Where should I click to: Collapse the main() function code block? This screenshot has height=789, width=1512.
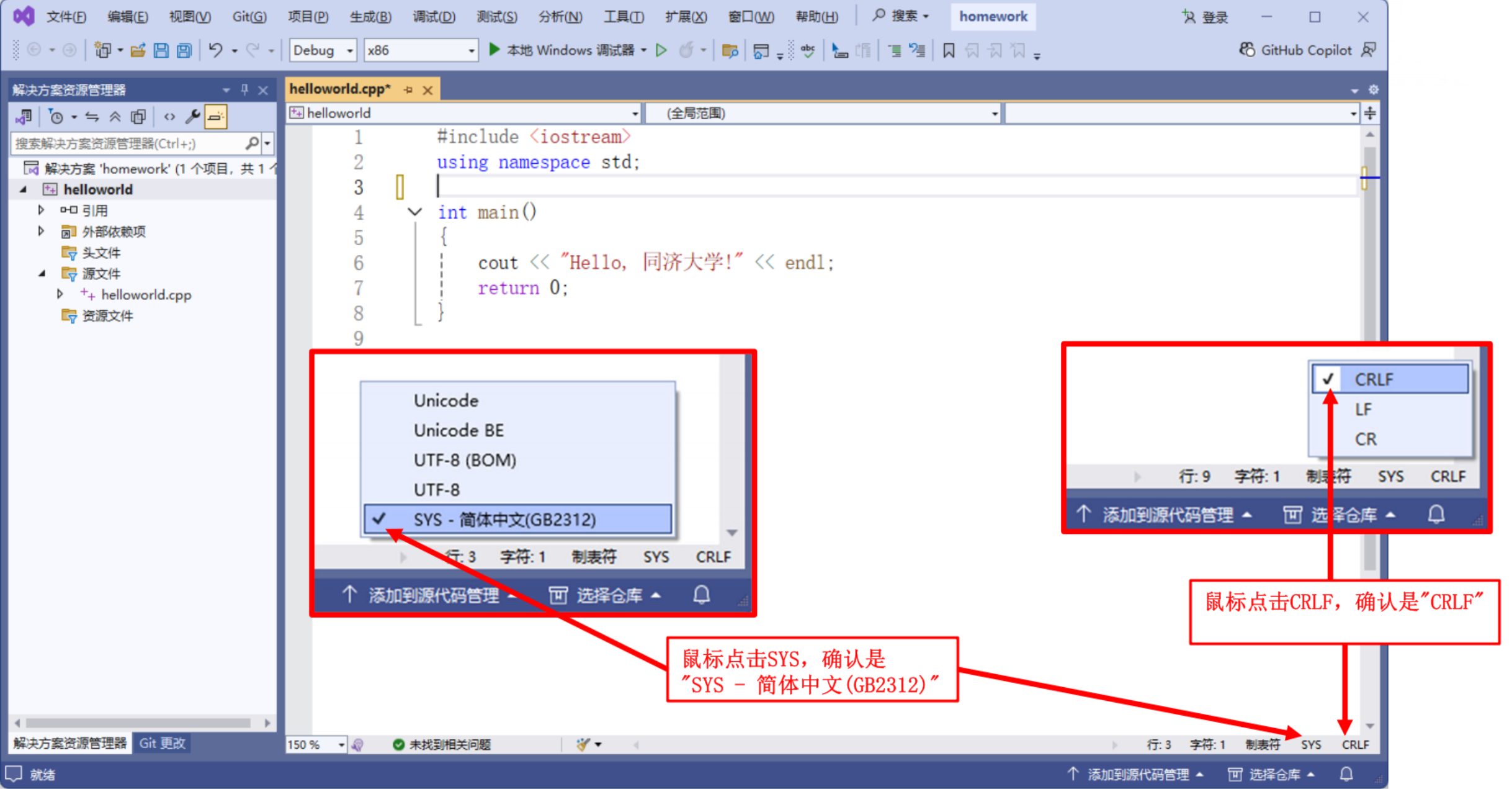point(414,212)
